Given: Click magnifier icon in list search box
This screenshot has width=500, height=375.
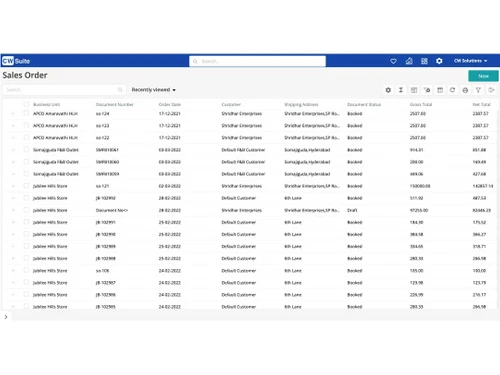Looking at the screenshot, I should 120,90.
